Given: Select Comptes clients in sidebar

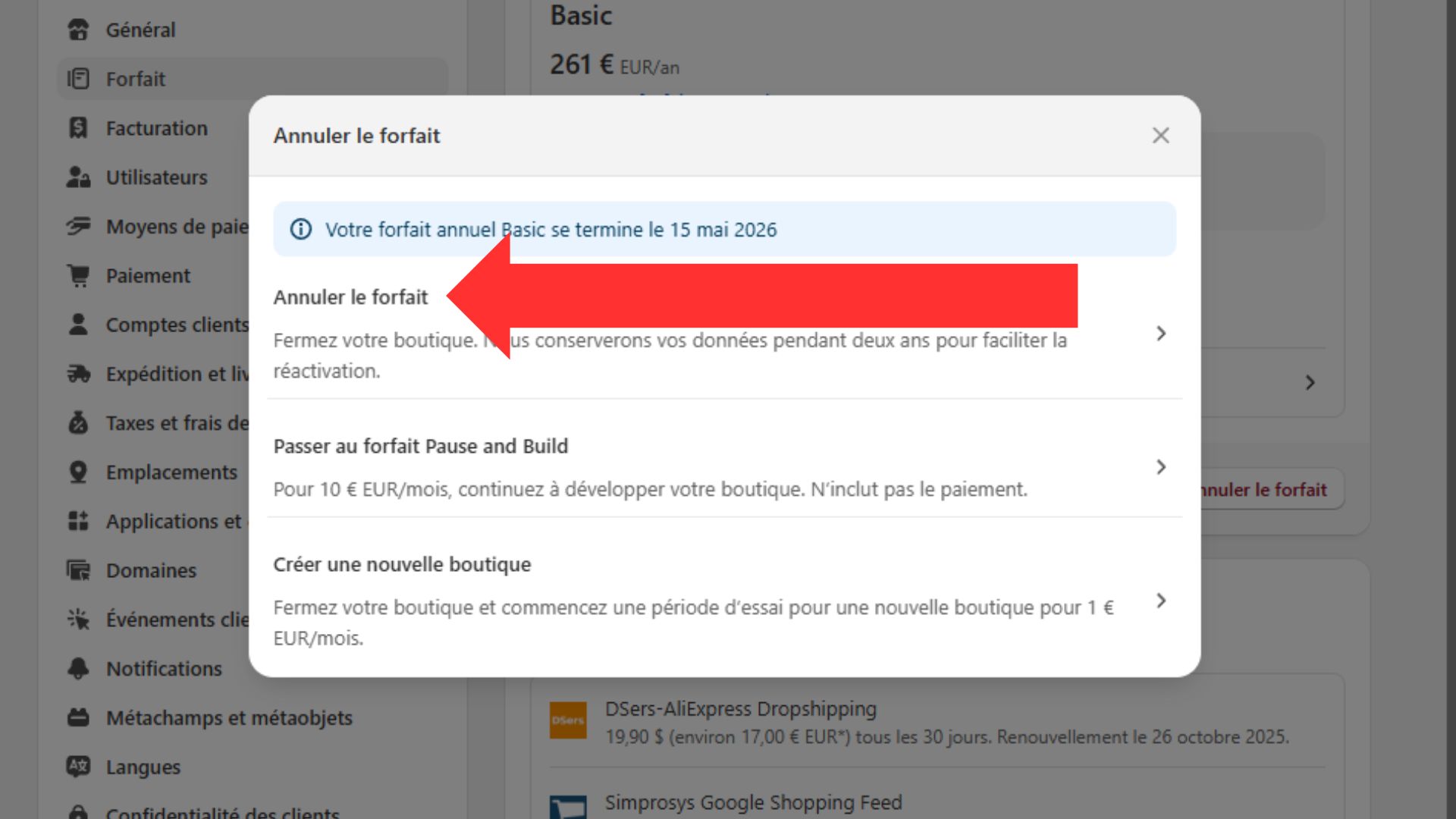Looking at the screenshot, I should tap(177, 325).
